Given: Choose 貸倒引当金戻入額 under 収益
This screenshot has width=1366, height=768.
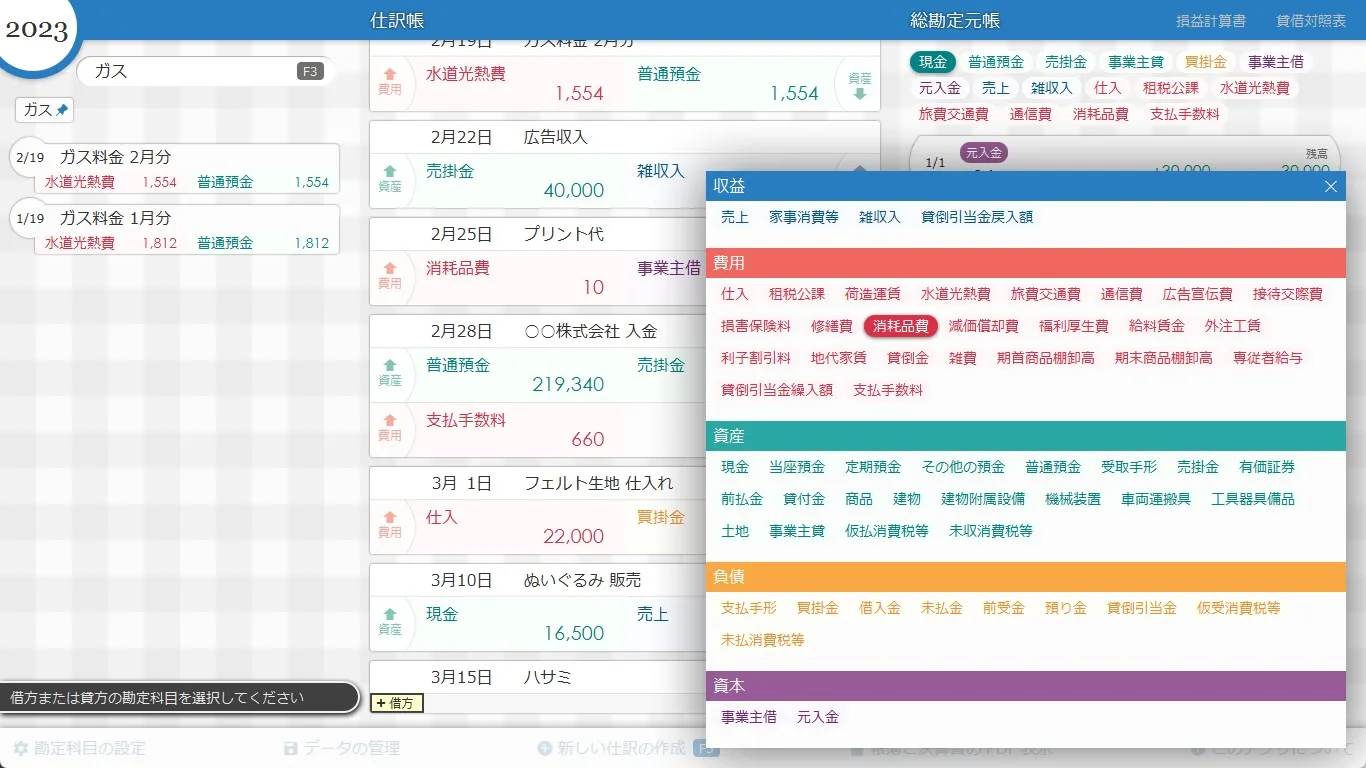Looking at the screenshot, I should pyautogui.click(x=977, y=217).
